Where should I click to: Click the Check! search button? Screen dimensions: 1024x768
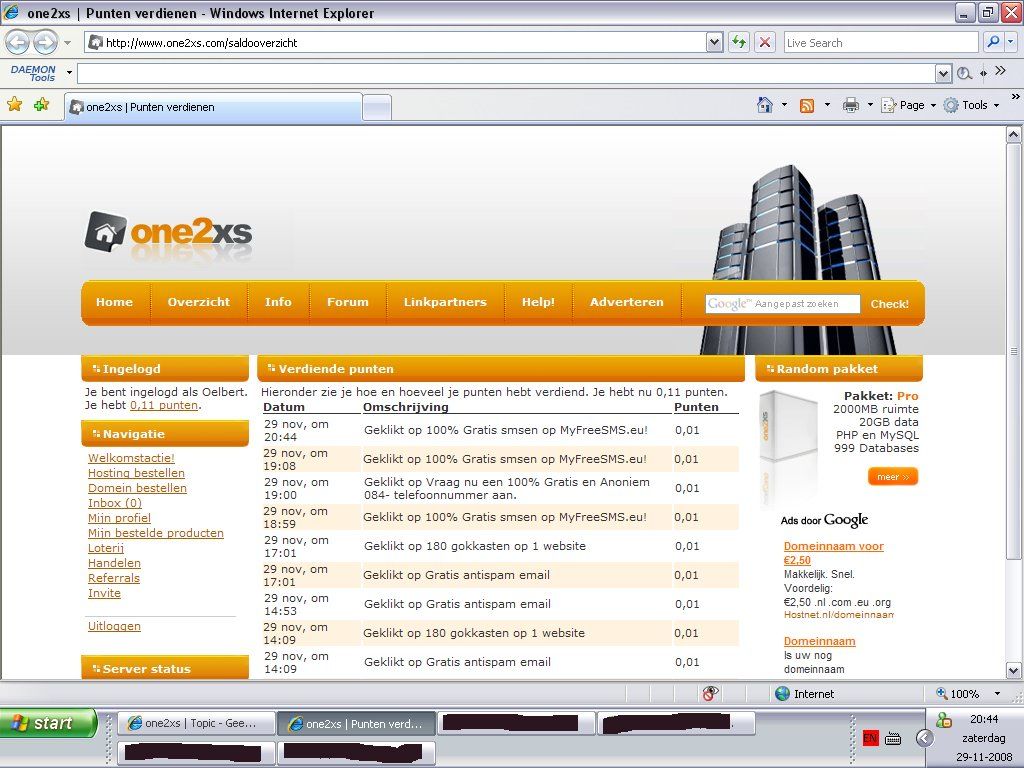click(889, 304)
